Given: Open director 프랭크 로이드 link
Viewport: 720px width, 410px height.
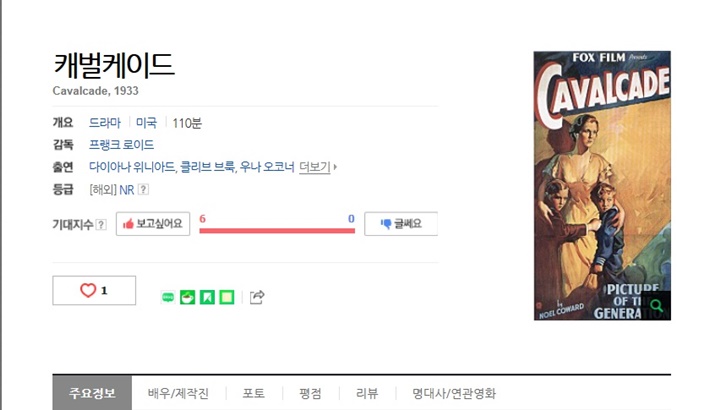Looking at the screenshot, I should click(x=121, y=145).
